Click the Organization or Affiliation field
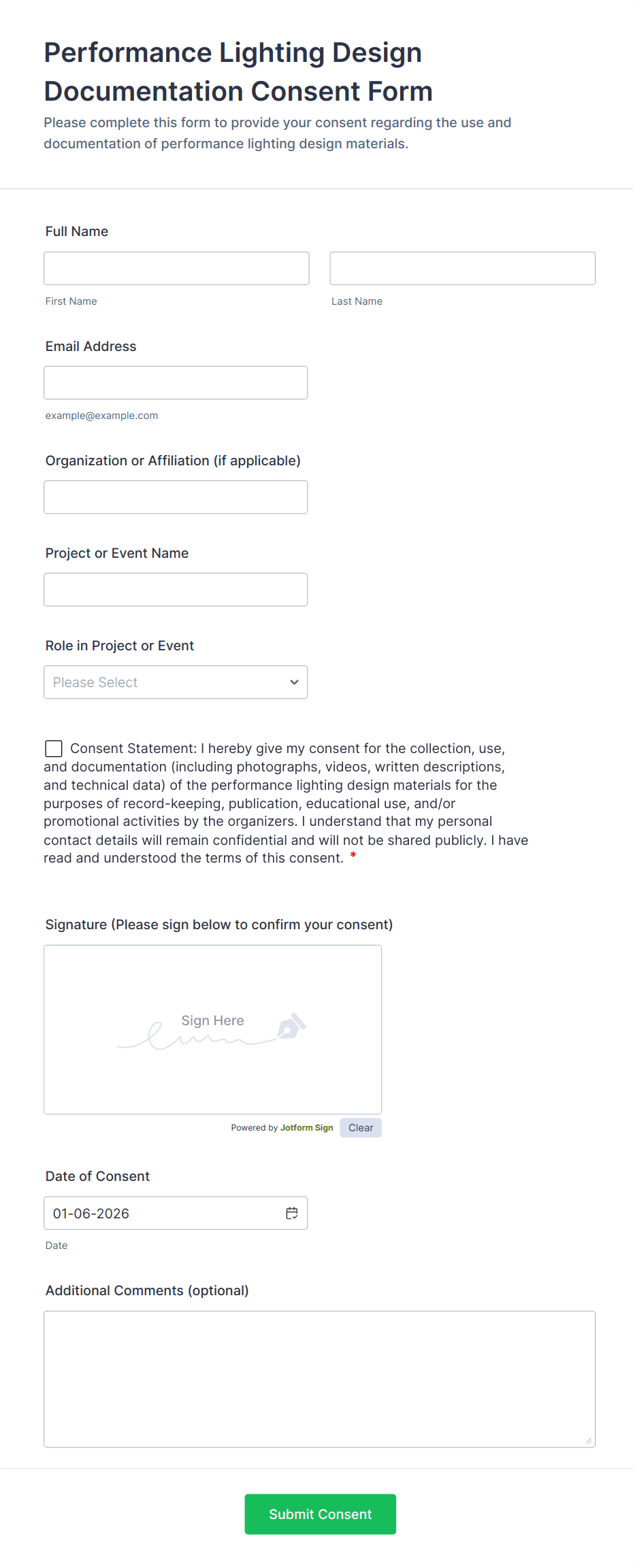 pos(176,497)
